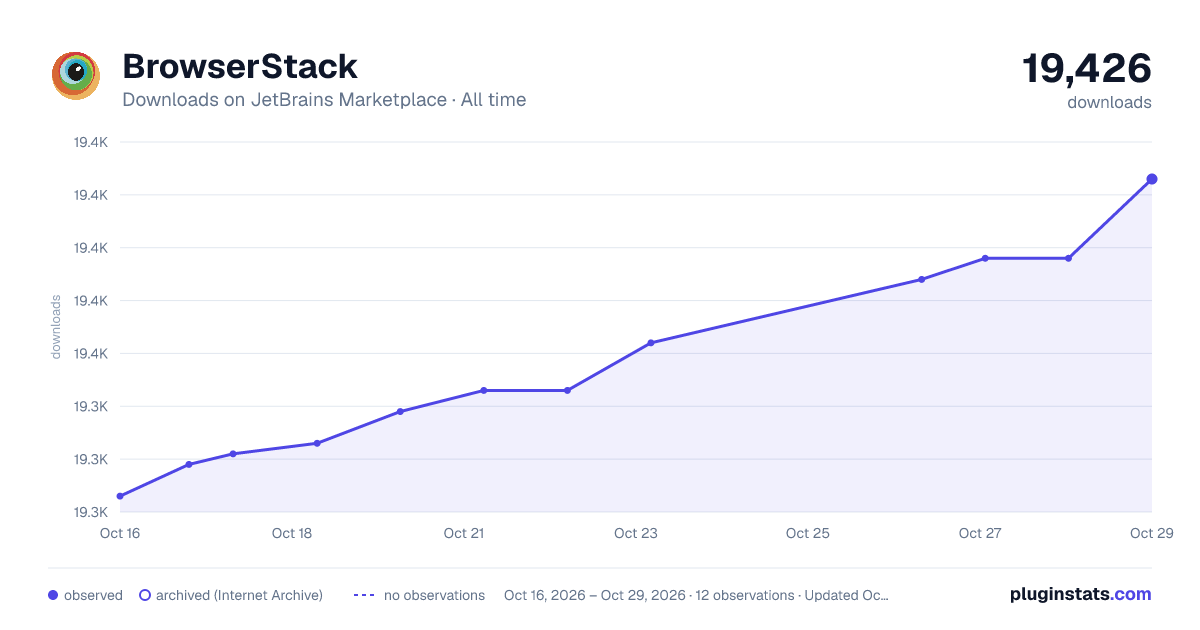Click the BrowserStack title heading
1200x630 pixels.
coord(240,67)
